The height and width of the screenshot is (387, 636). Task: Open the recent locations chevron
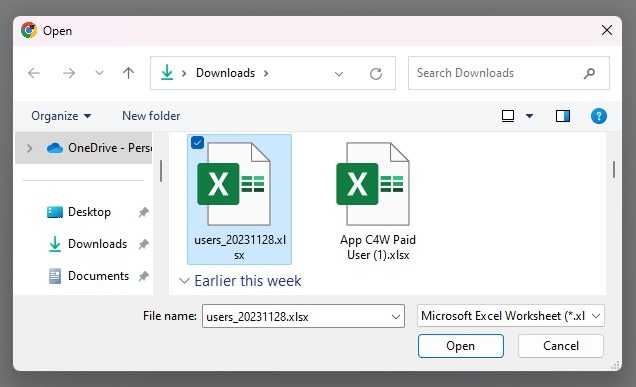click(99, 73)
